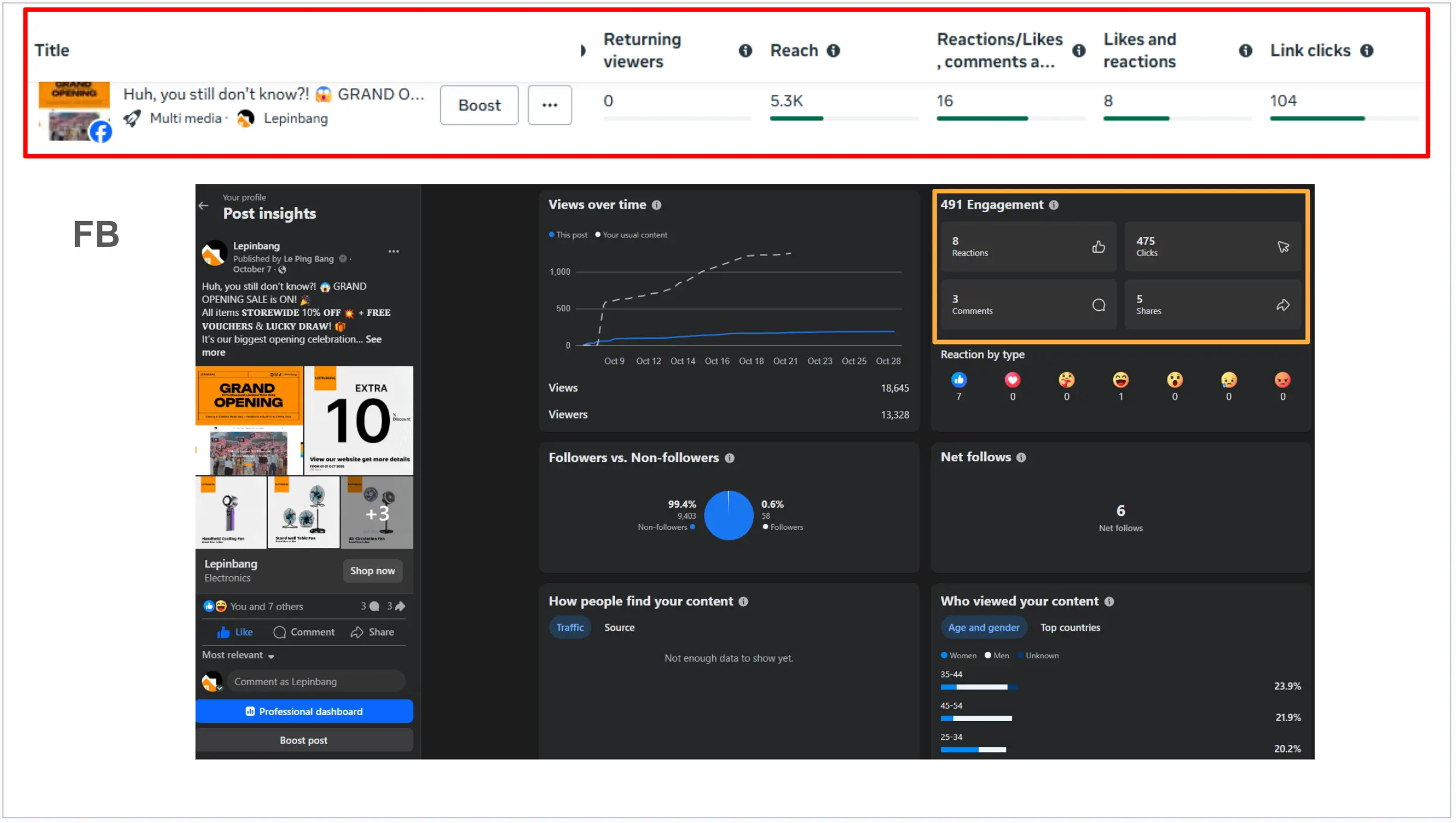Click the Views over time info icon
Viewport: 1456px width, 823px height.
coord(656,205)
